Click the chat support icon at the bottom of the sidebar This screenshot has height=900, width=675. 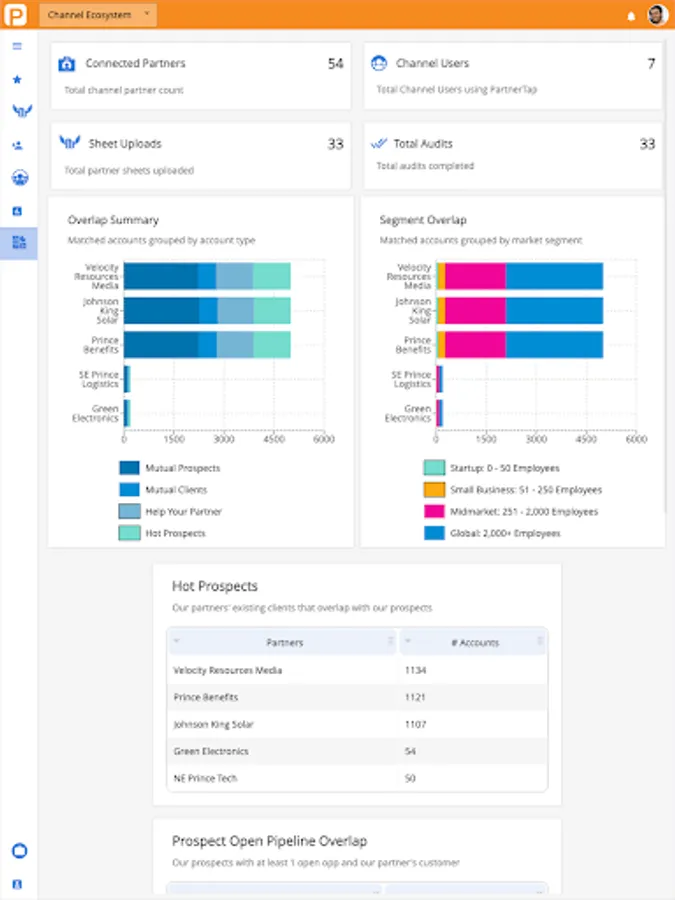[18, 851]
